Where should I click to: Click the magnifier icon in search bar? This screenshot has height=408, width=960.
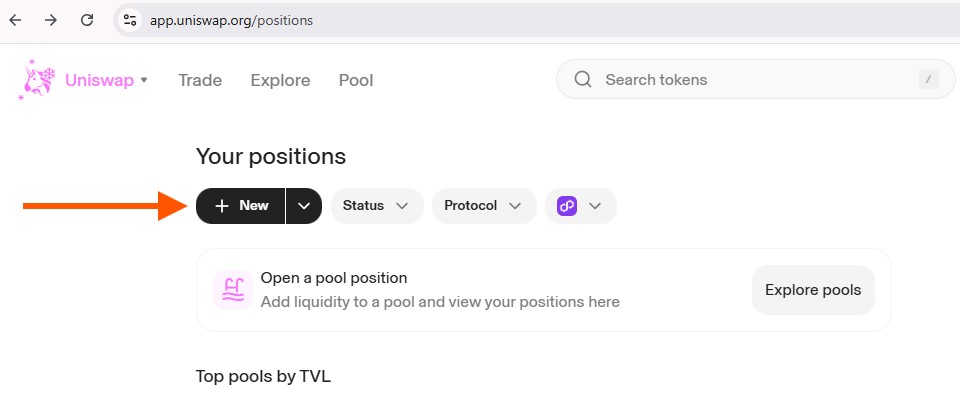583,80
